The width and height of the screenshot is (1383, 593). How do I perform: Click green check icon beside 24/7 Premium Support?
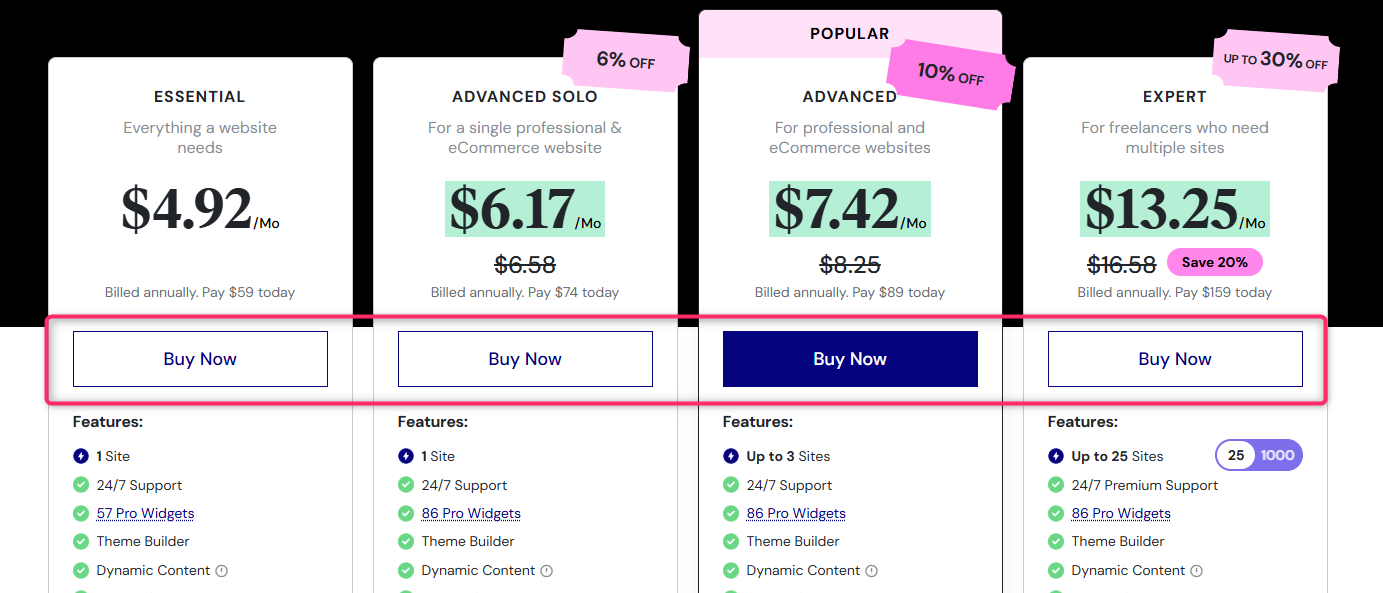1056,485
